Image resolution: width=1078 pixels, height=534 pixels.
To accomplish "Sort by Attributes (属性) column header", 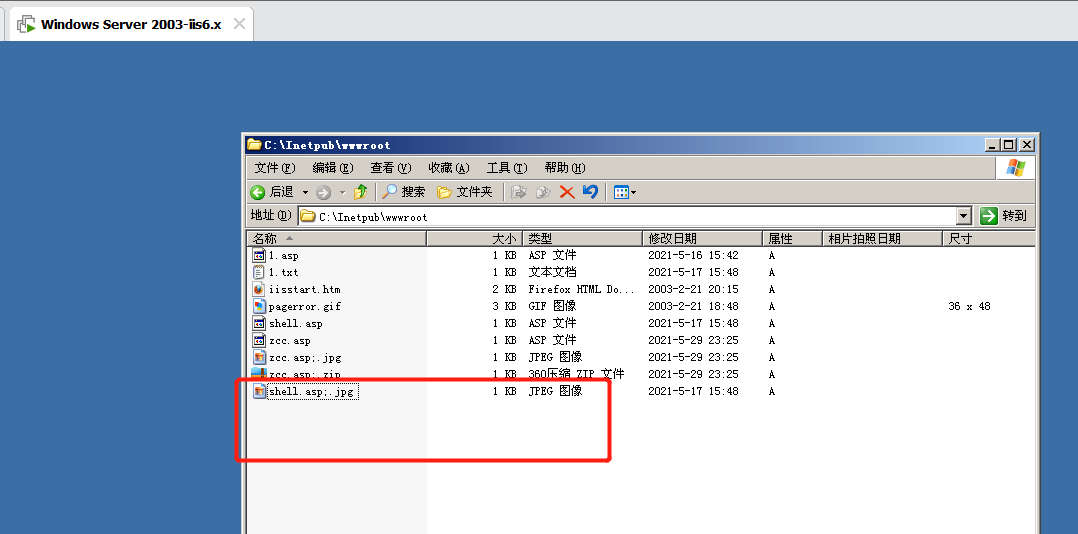I will pyautogui.click(x=793, y=238).
